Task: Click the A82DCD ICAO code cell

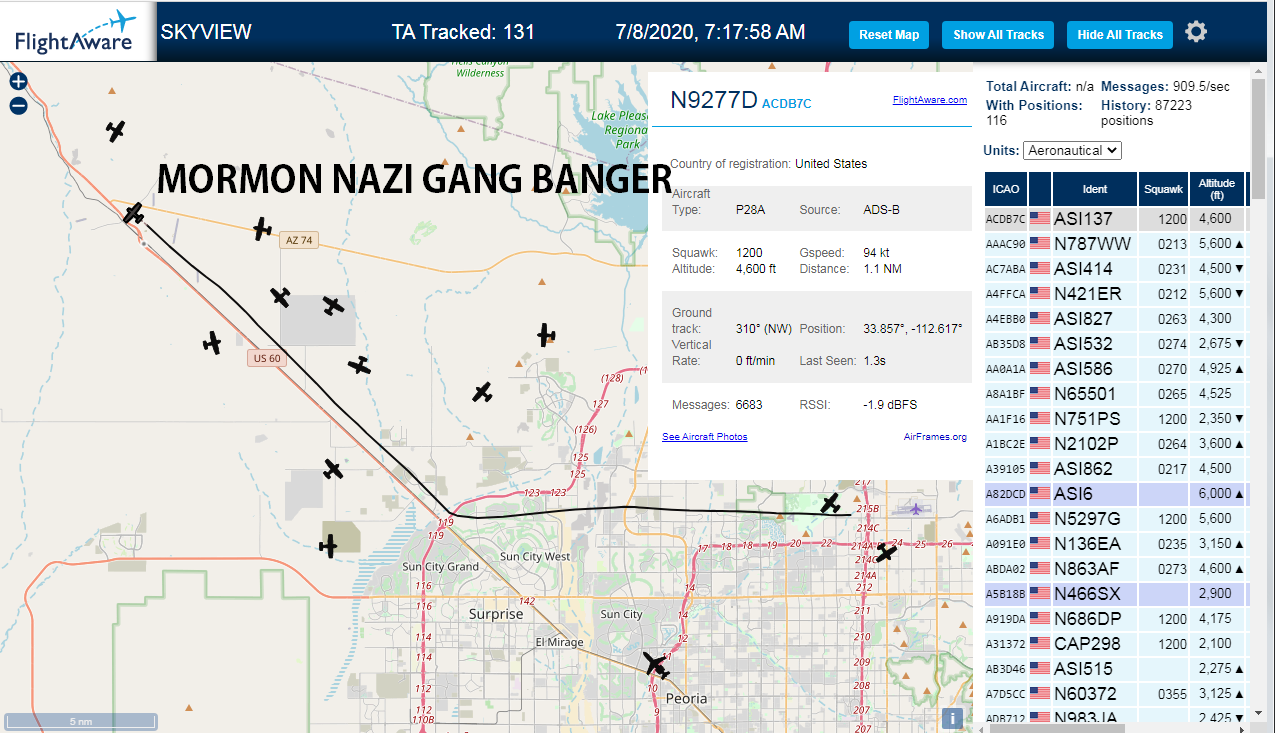Action: coord(1006,494)
